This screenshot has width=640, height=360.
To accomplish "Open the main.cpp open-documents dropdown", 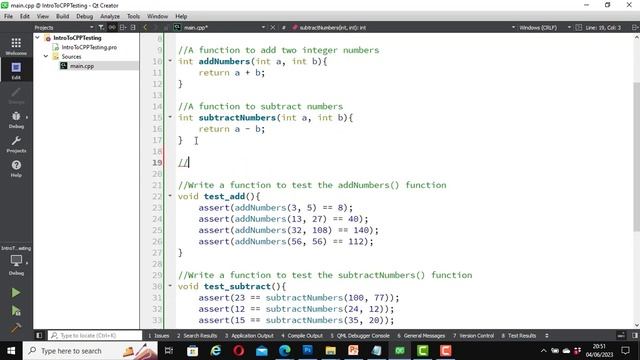I will pos(263,27).
